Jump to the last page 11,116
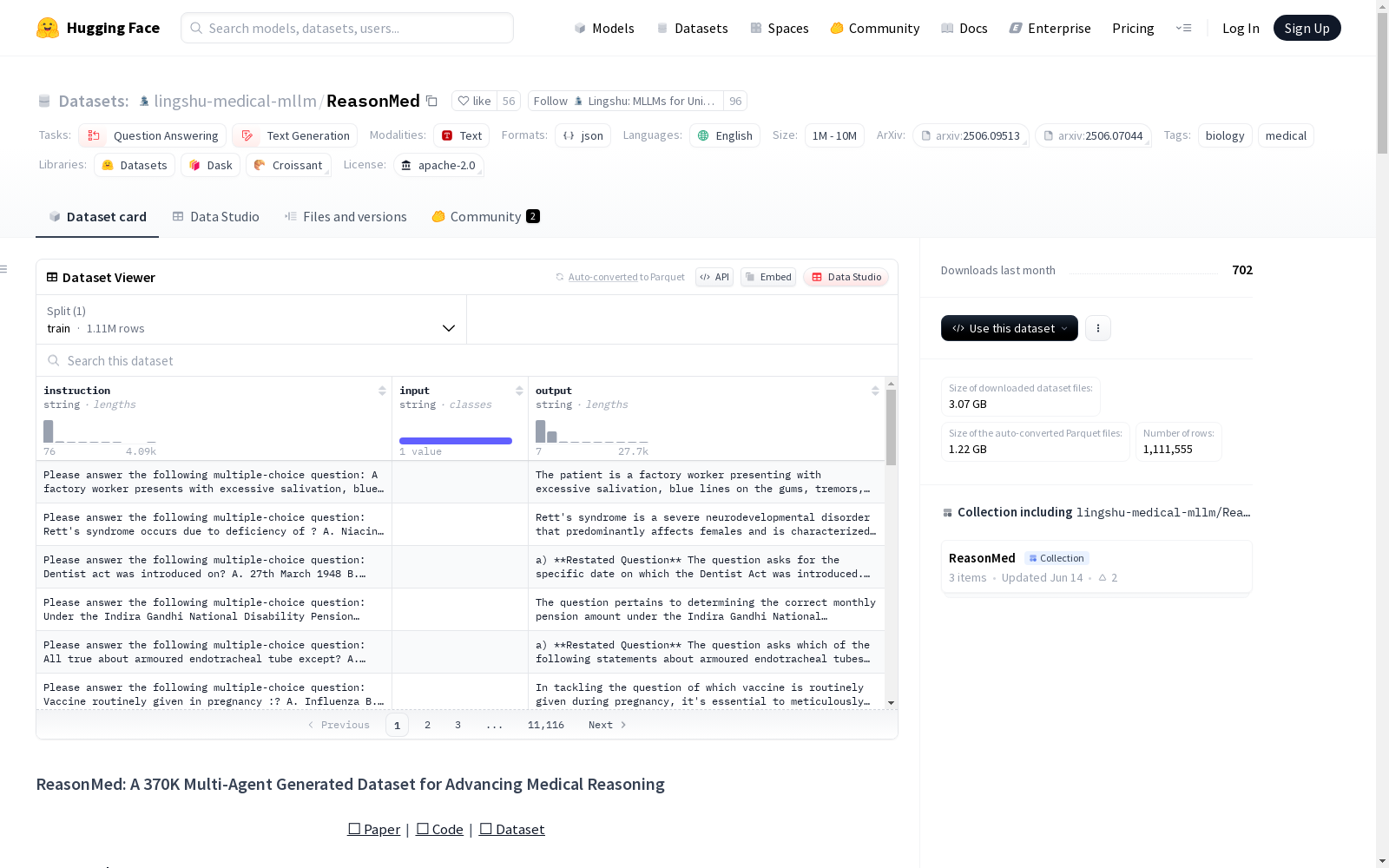 coord(546,725)
